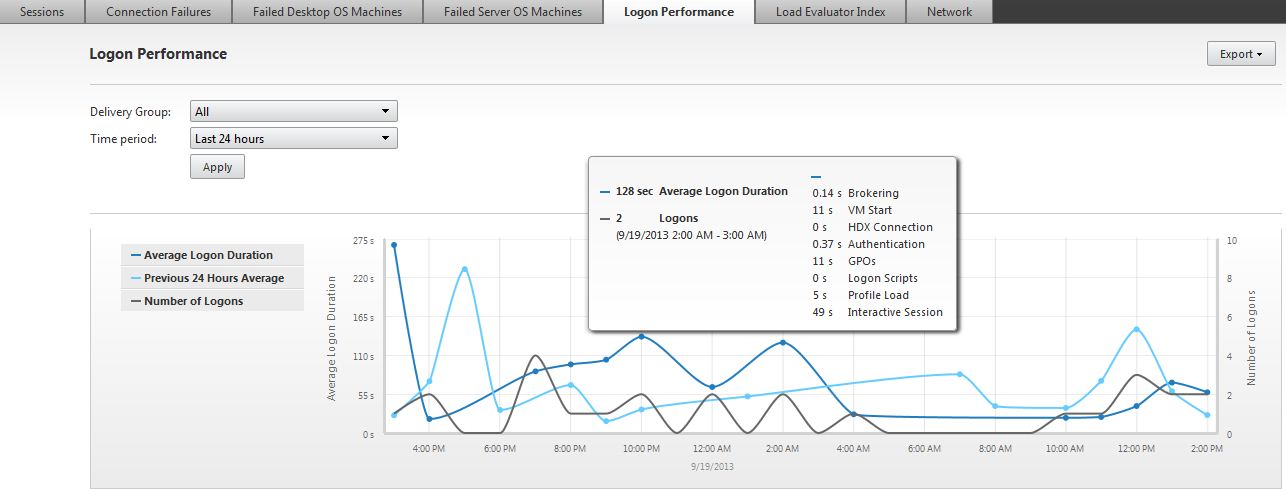1286x489 pixels.
Task: Toggle Average Logon Duration legend series
Action: (208, 255)
